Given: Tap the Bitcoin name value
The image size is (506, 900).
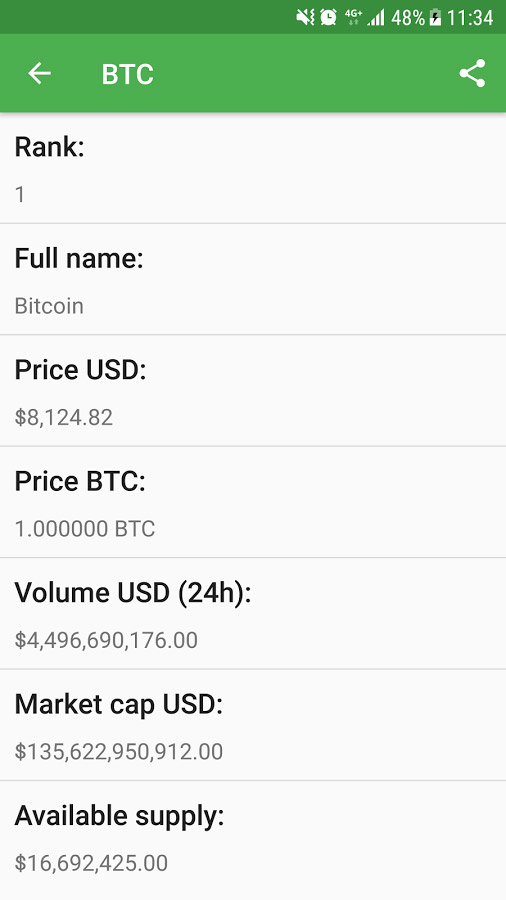Looking at the screenshot, I should pos(49,305).
